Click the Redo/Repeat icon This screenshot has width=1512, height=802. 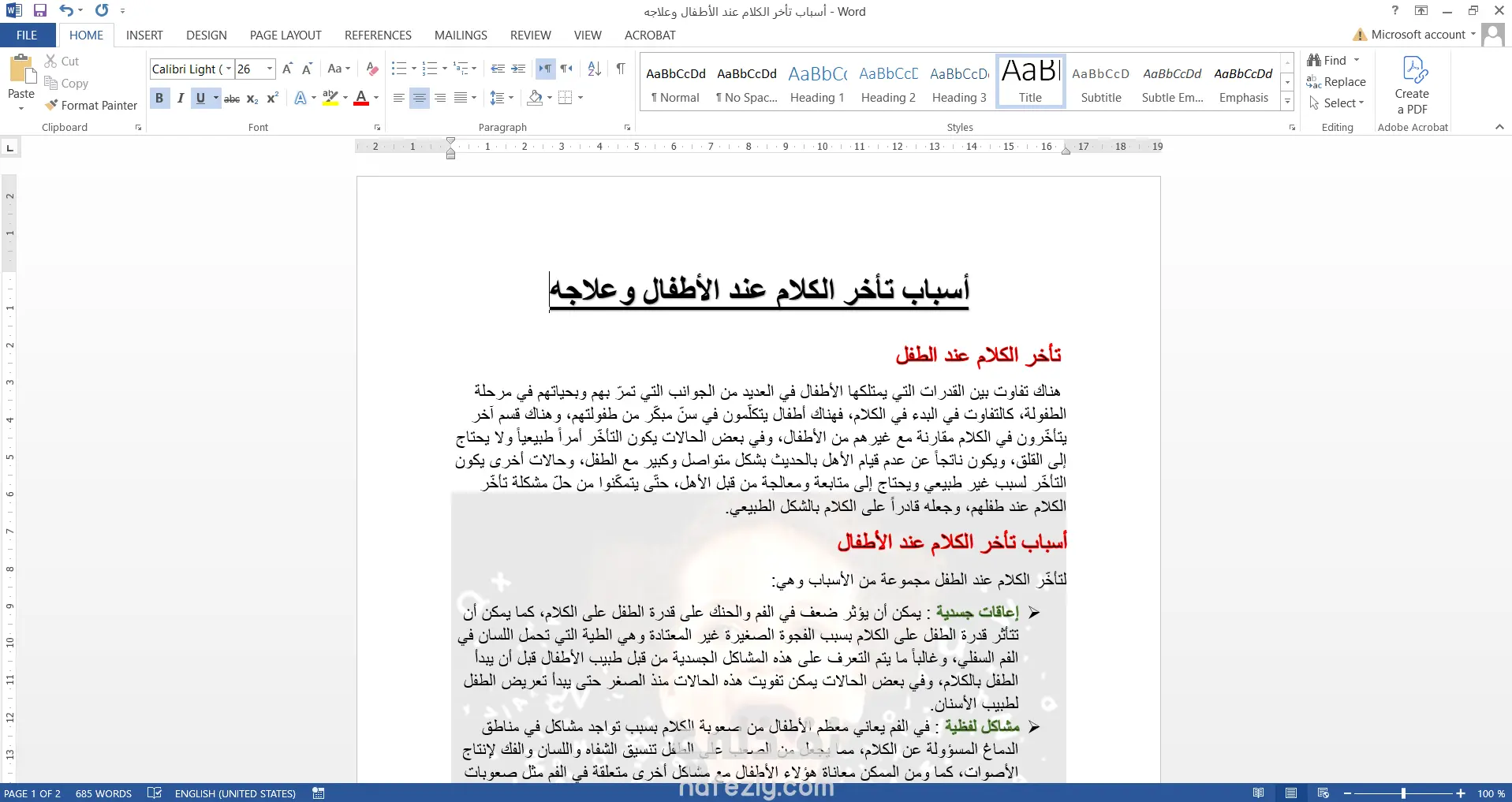(x=102, y=11)
